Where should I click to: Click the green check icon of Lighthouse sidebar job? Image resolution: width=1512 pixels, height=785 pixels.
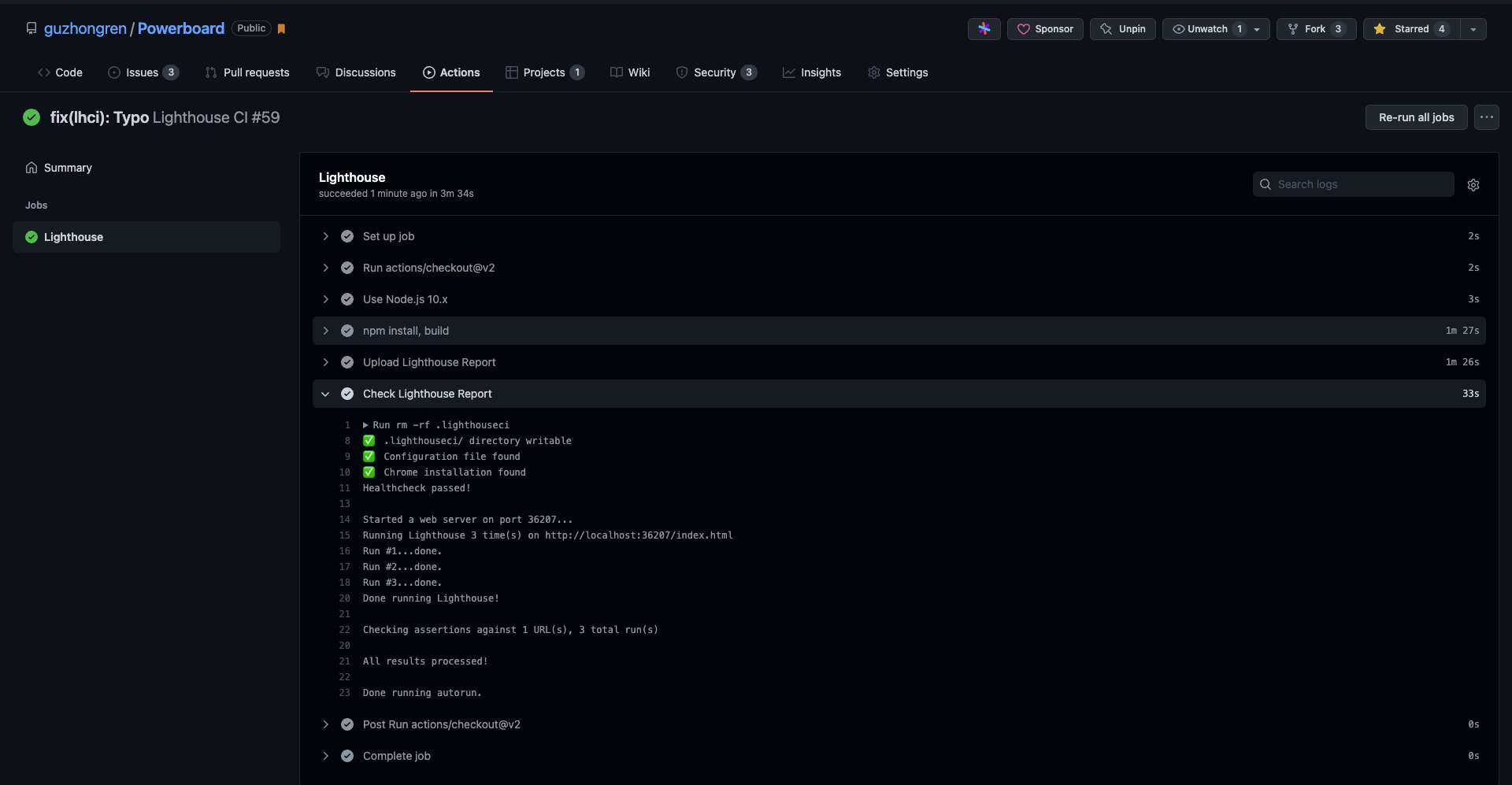click(31, 237)
